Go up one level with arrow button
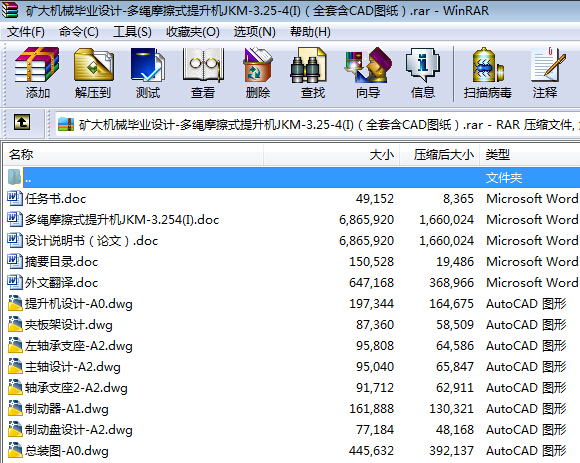Image resolution: width=580 pixels, height=463 pixels. [22, 122]
